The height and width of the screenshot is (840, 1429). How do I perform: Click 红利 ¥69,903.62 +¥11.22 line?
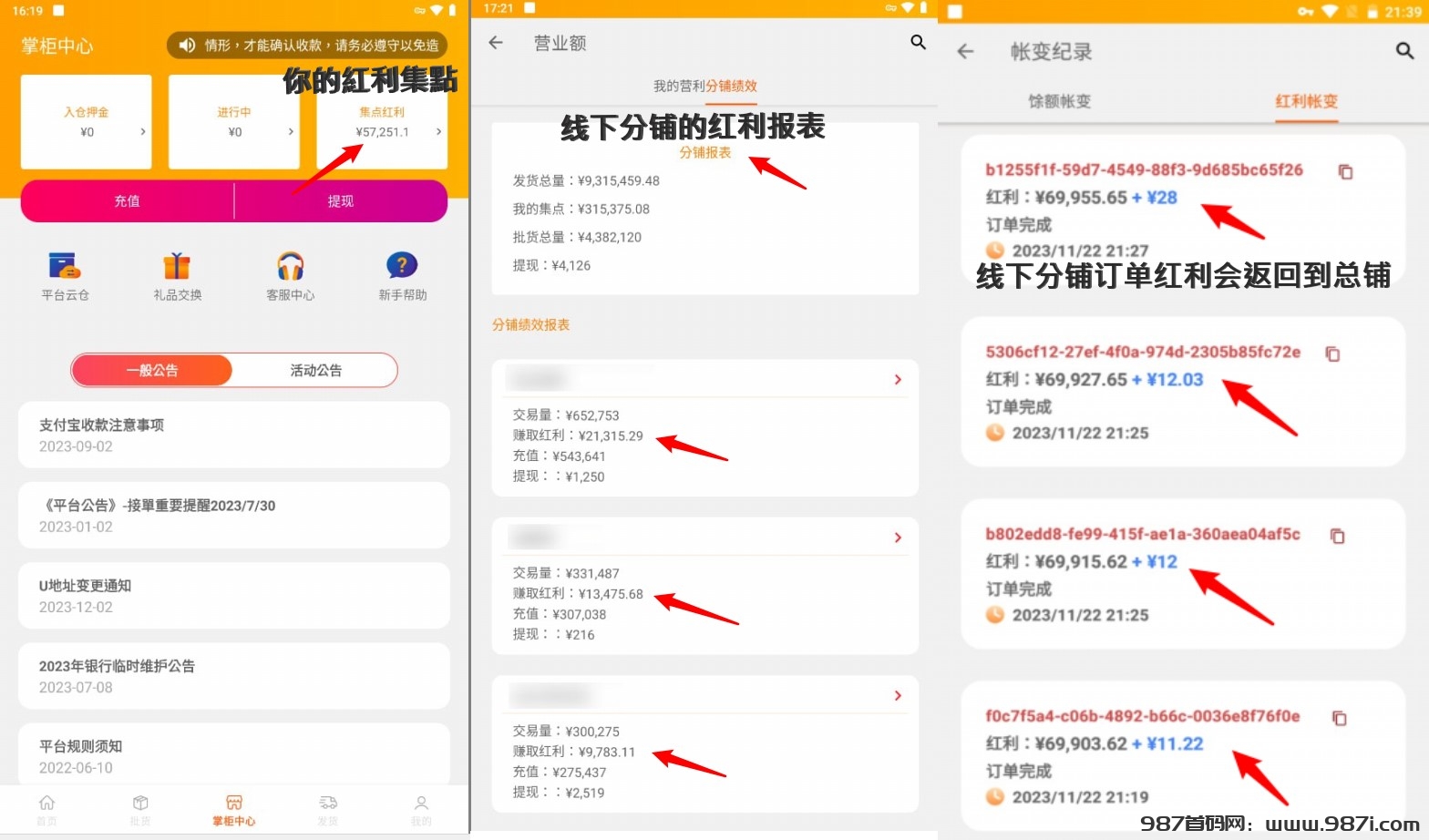1094,744
